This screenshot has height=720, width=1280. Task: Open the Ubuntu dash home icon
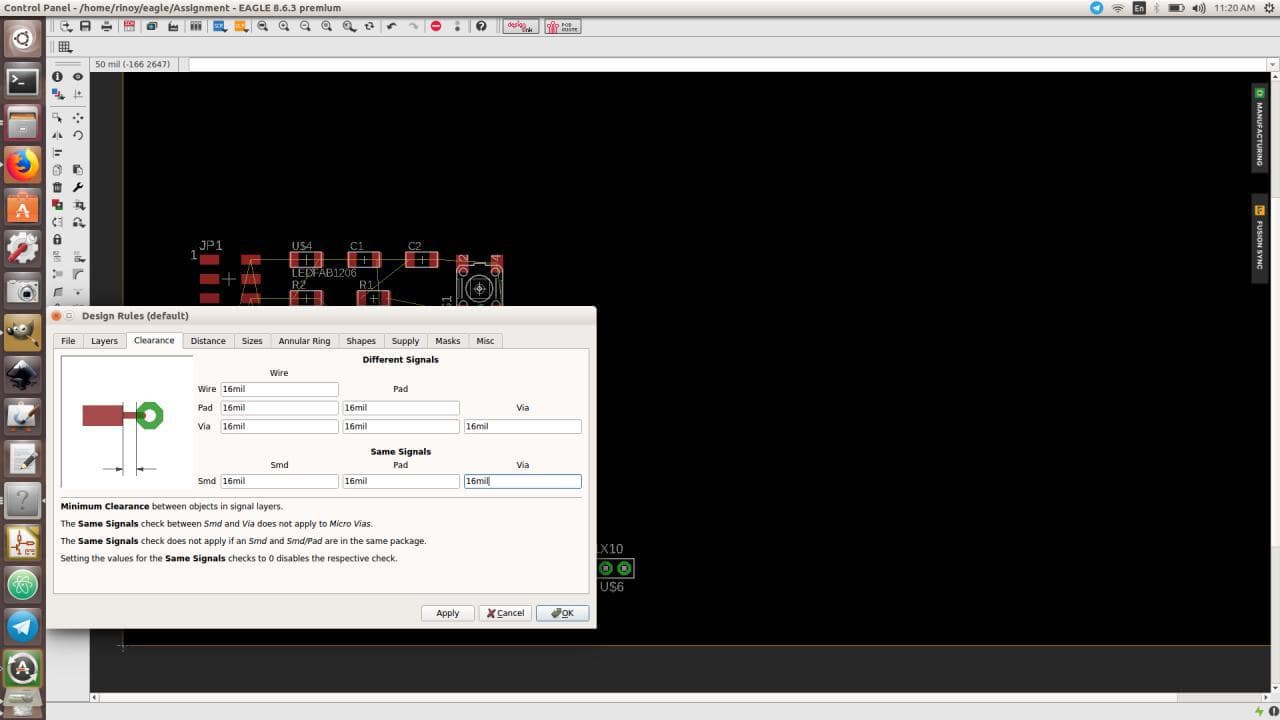(x=22, y=40)
